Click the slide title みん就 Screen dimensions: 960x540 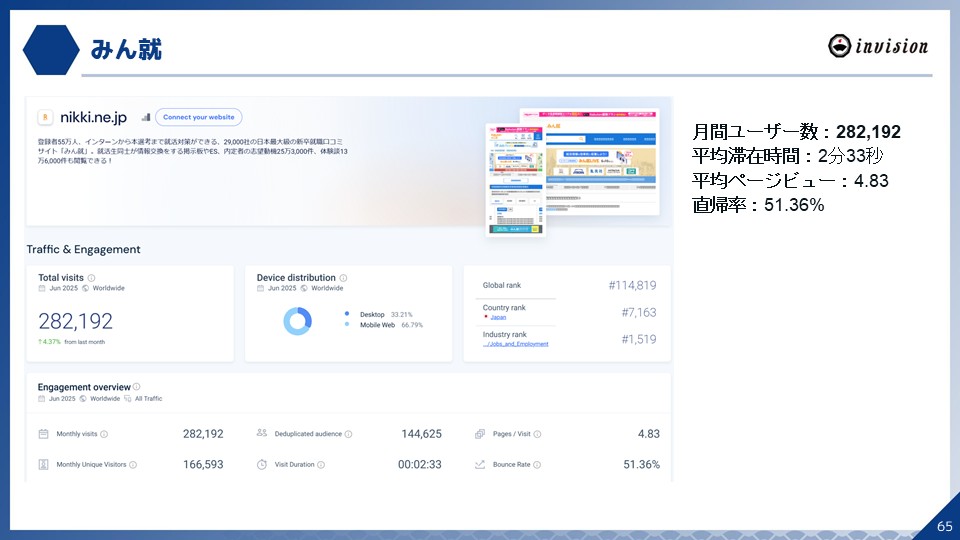126,50
